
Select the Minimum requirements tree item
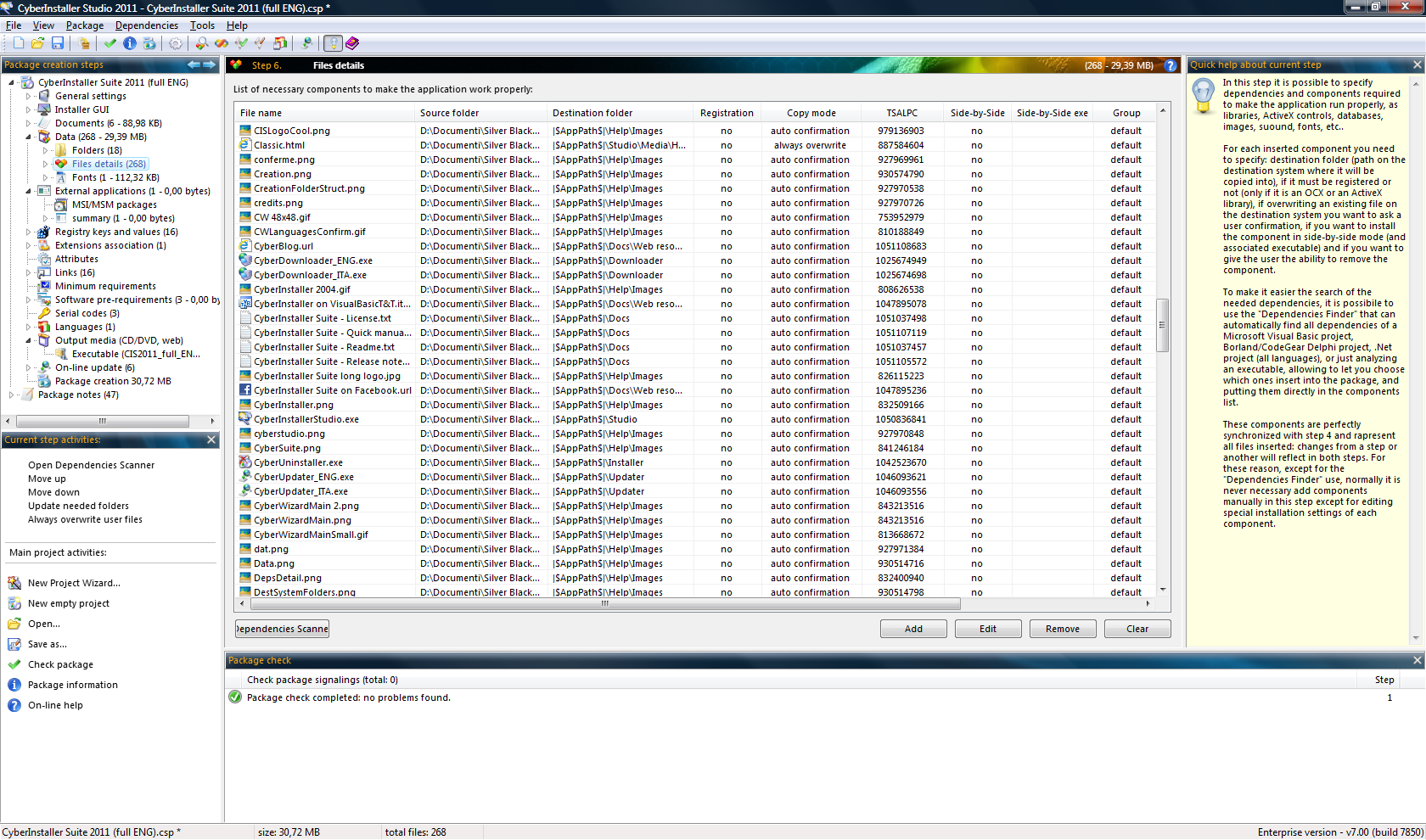[x=105, y=286]
